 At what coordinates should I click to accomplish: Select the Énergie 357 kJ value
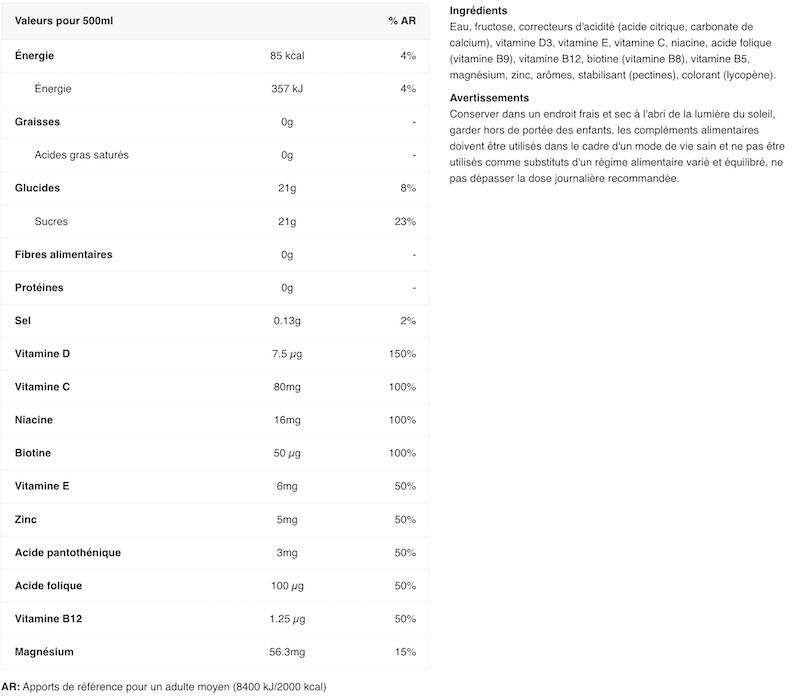pyautogui.click(x=287, y=89)
